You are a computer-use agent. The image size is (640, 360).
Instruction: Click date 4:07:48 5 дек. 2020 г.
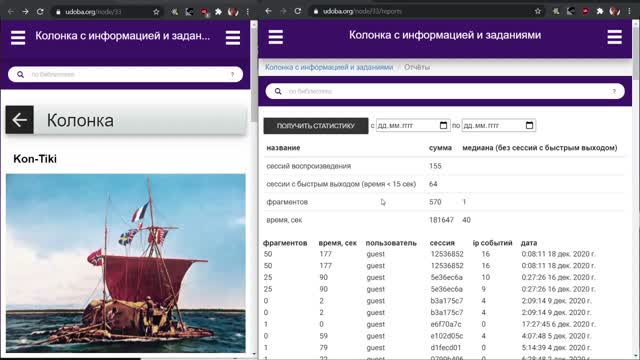click(x=556, y=336)
